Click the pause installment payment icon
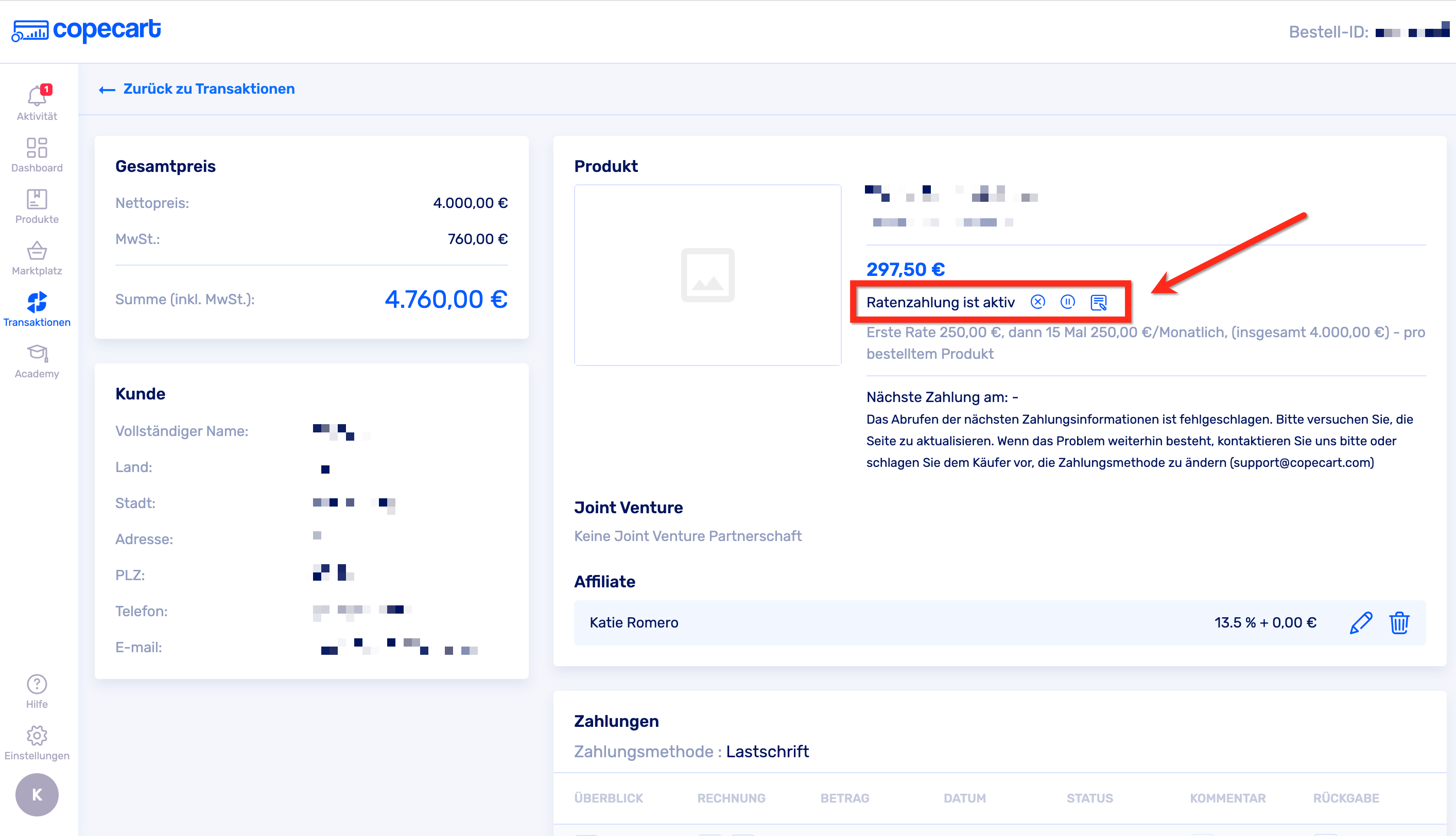 pyautogui.click(x=1067, y=302)
